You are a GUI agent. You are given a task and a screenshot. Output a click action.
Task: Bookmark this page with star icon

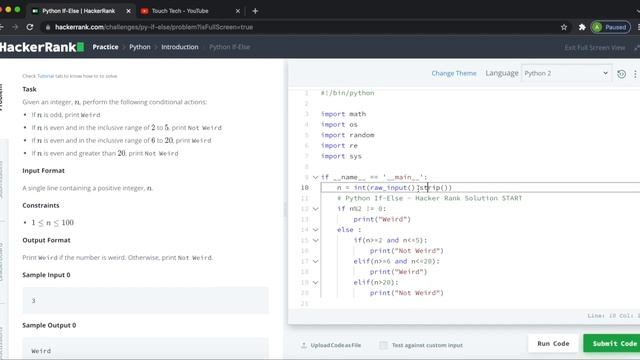pos(564,27)
